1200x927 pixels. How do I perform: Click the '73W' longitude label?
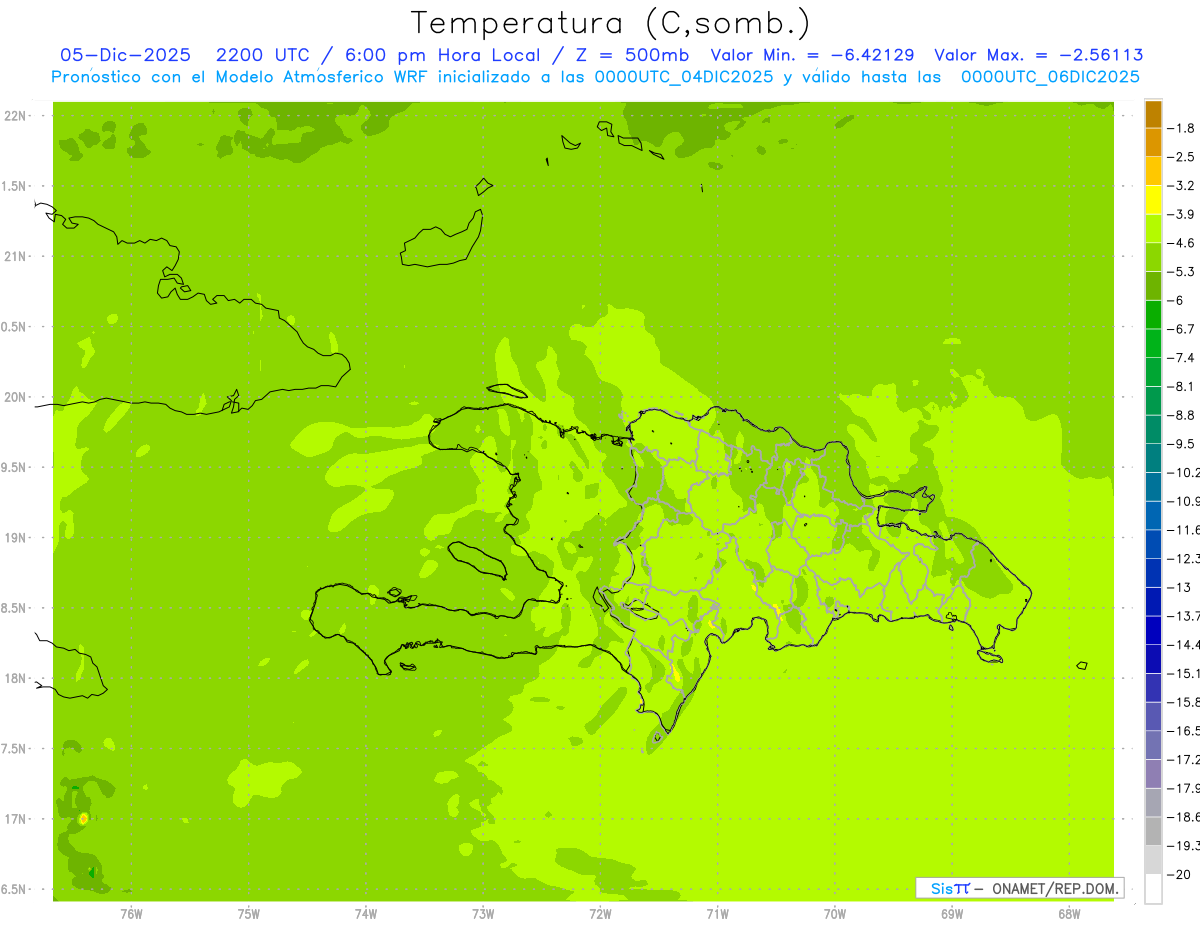point(483,913)
